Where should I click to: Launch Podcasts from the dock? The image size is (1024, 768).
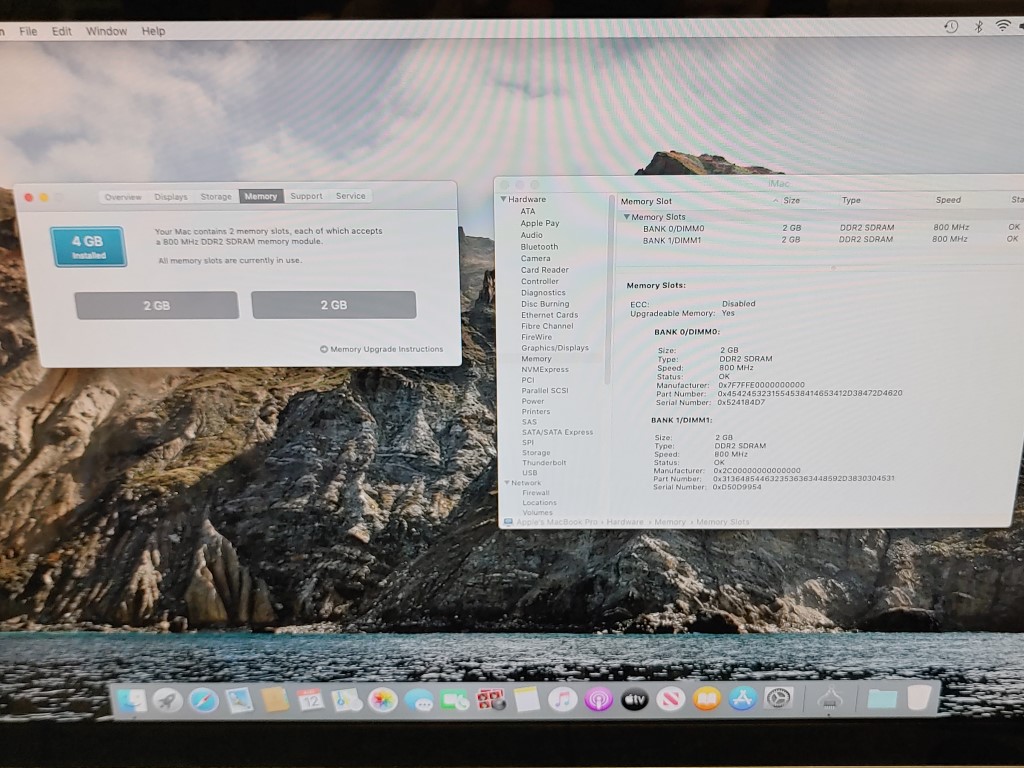pyautogui.click(x=598, y=699)
